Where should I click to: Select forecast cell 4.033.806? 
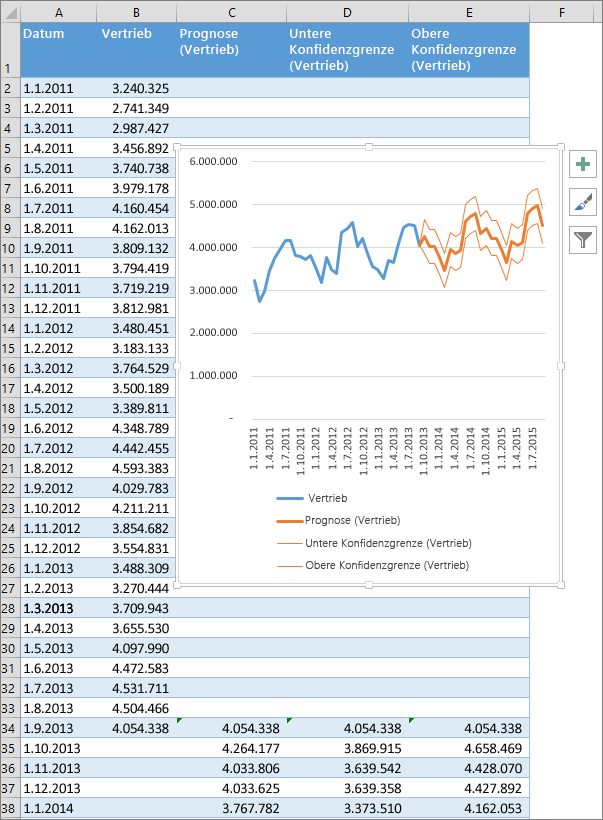pyautogui.click(x=232, y=768)
